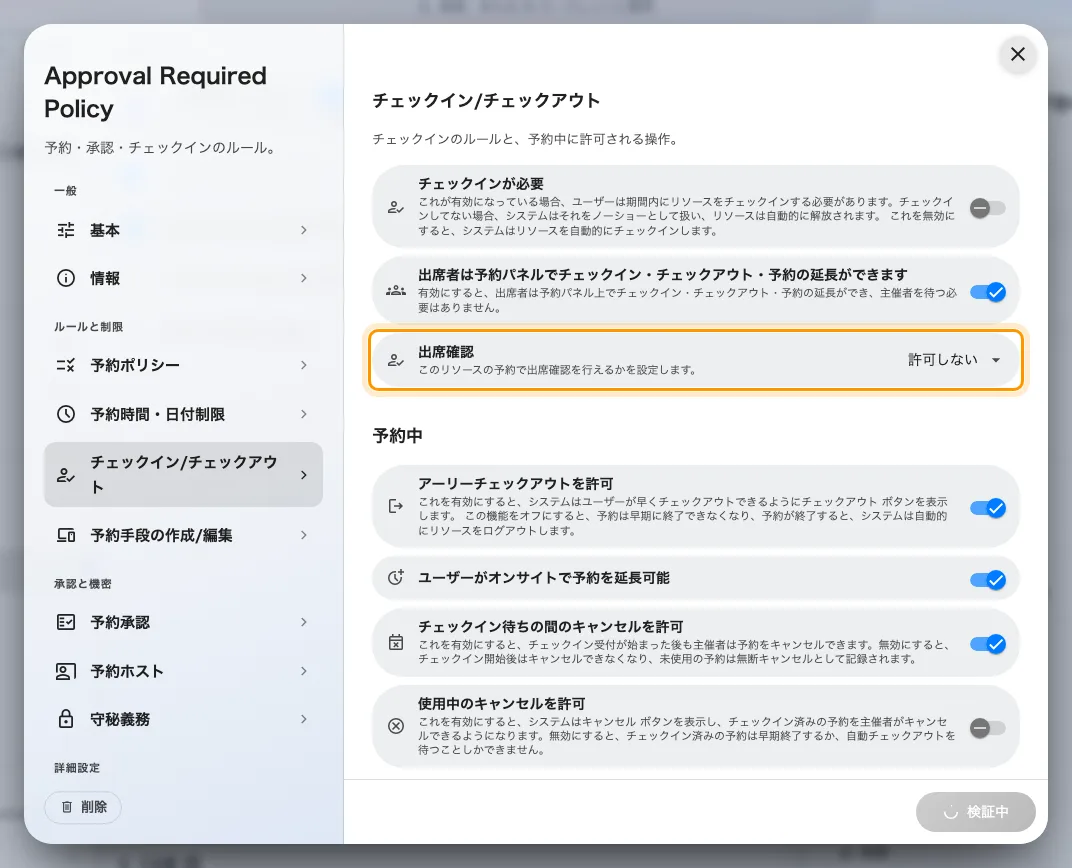Click the ルールと制限 sidebar group label

click(x=89, y=327)
